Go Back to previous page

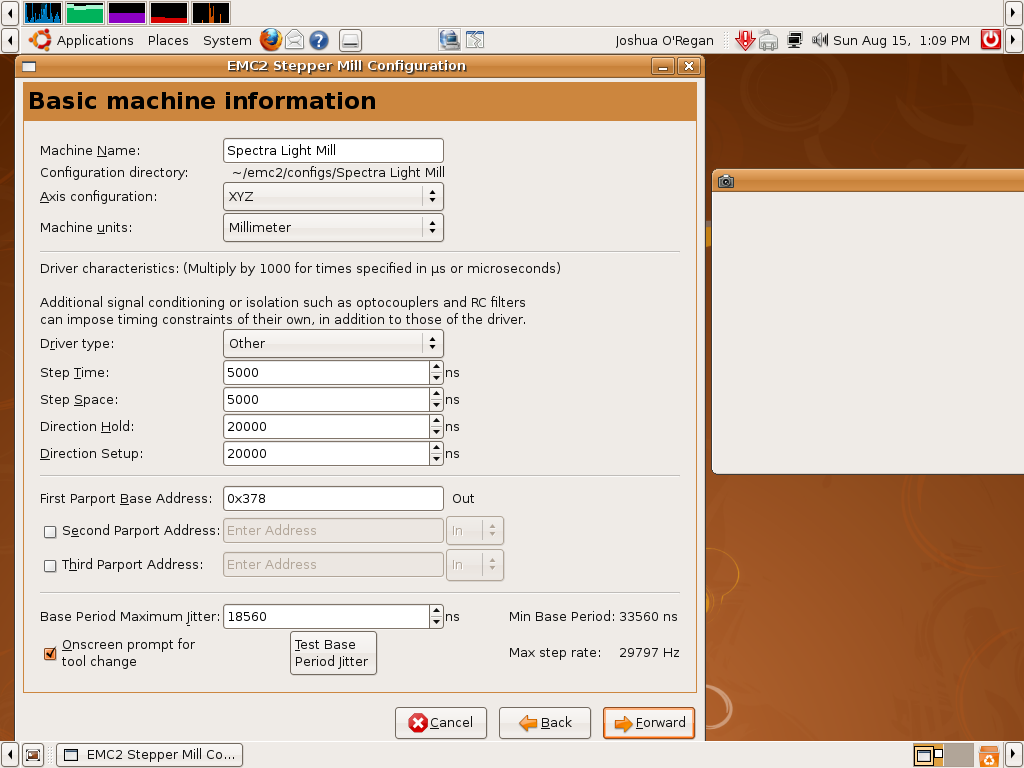click(545, 723)
